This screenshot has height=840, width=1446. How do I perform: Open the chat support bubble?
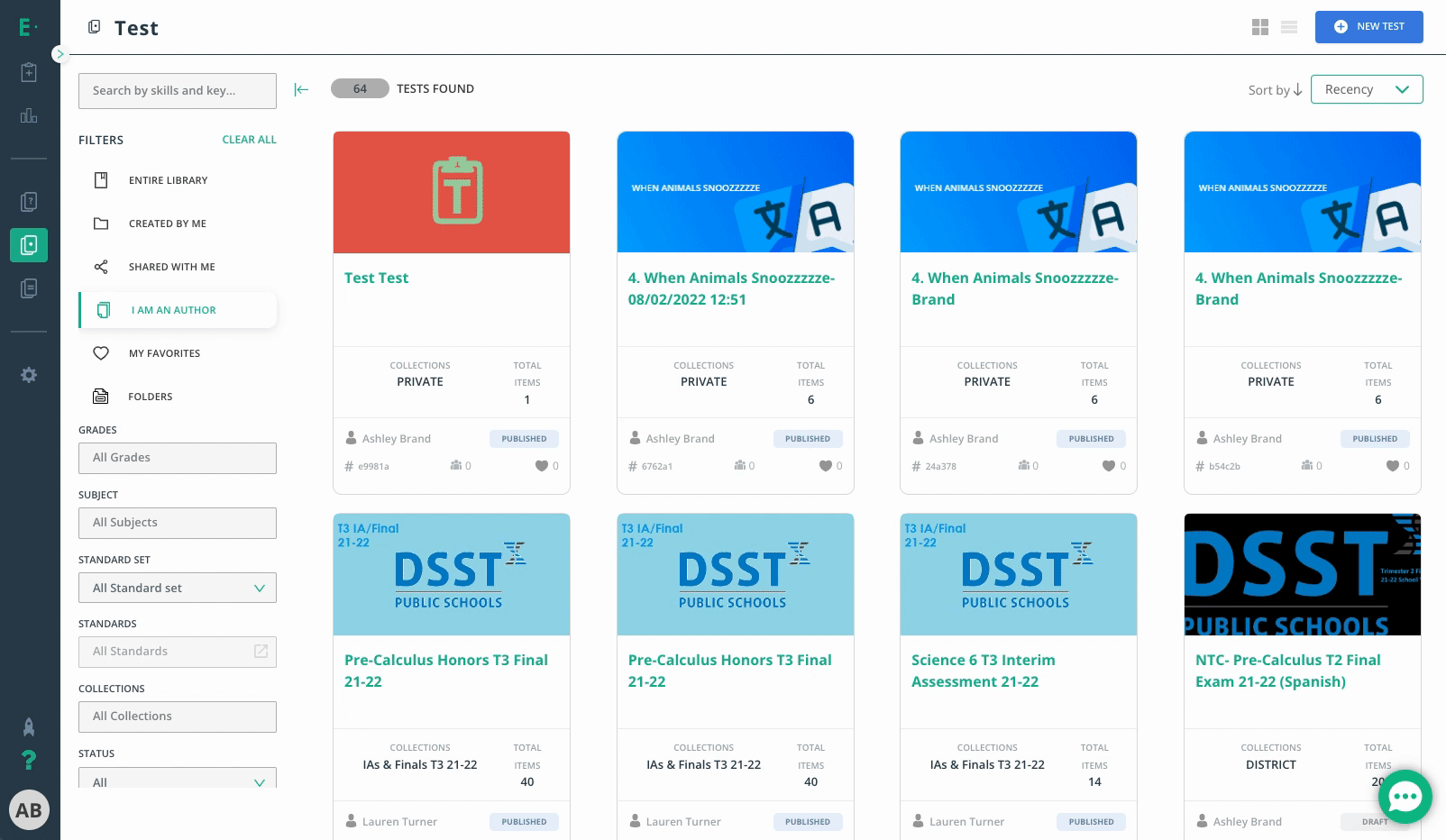[x=1405, y=797]
